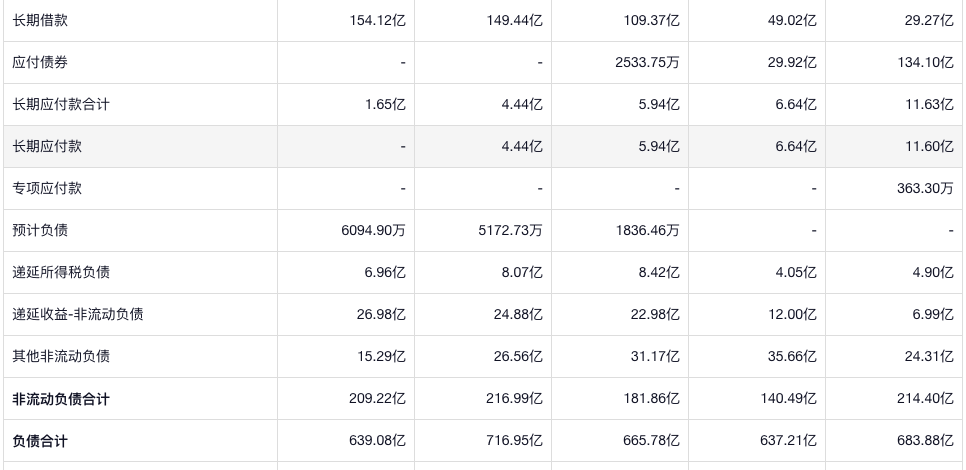Click the bold 非流动负债合计 row label
Image resolution: width=966 pixels, height=470 pixels.
click(x=61, y=399)
